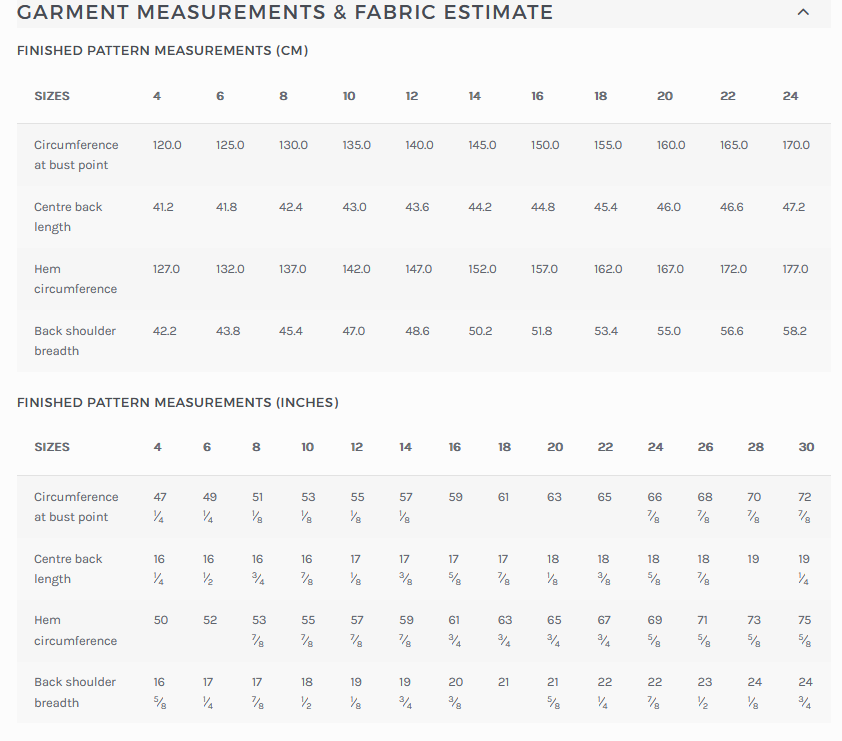Click the Garment Measurements & Fabric Estimate heading
The image size is (842, 741).
(x=285, y=13)
